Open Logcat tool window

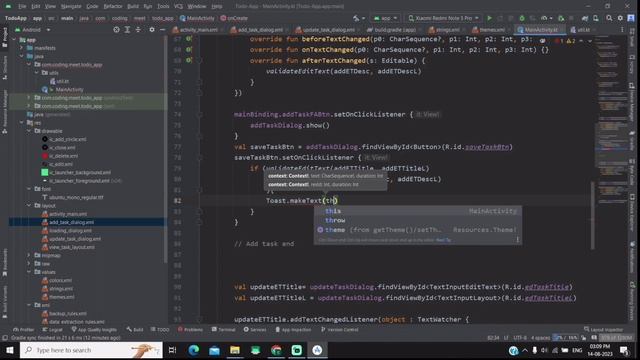tap(52, 329)
